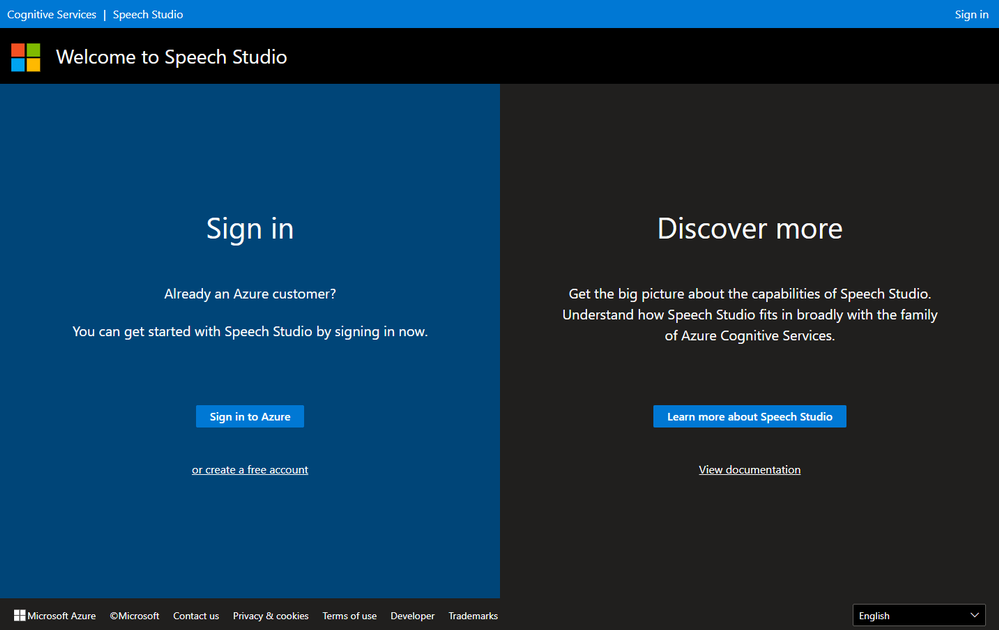Viewport: 999px width, 630px height.
Task: Click Contact us in the footer
Action: pyautogui.click(x=196, y=616)
